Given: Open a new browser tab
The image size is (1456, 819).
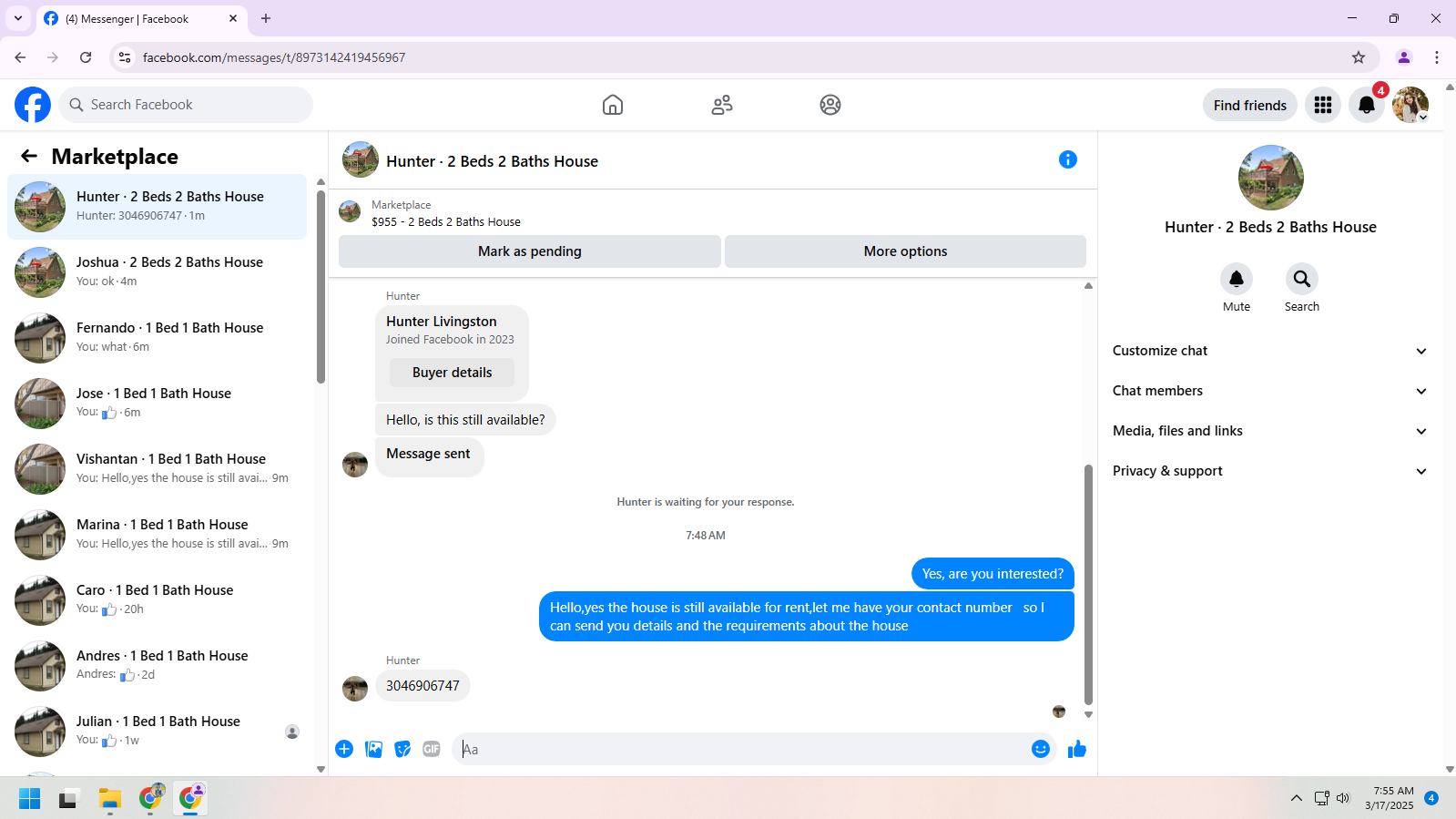Looking at the screenshot, I should [266, 18].
